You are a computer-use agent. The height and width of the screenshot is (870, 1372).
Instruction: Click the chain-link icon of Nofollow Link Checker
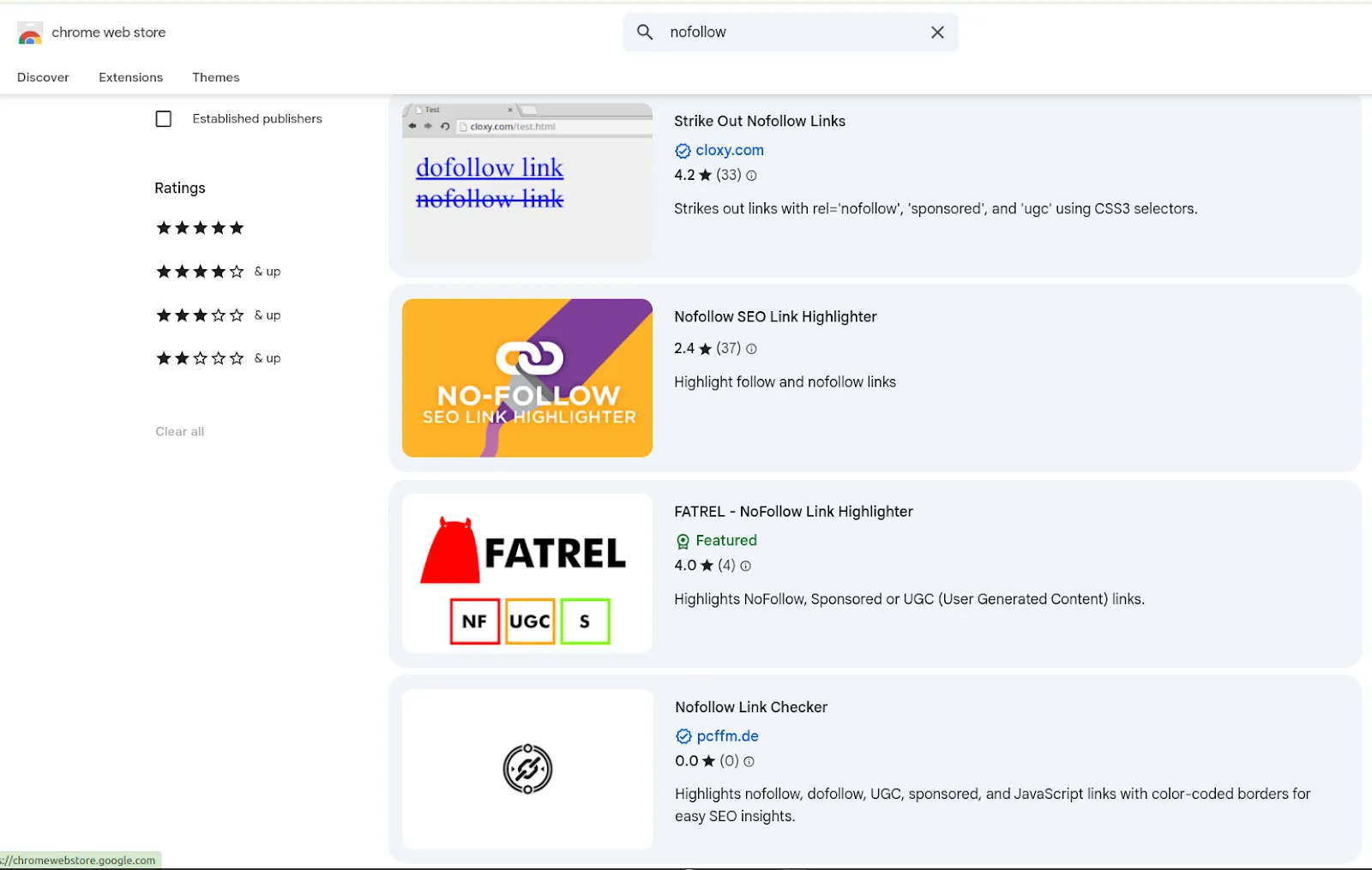527,769
